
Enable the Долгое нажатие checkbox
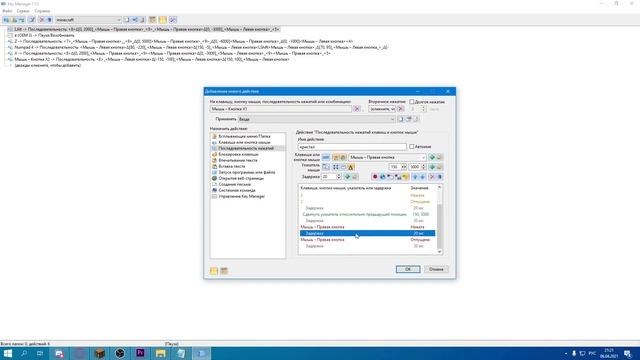(x=412, y=102)
